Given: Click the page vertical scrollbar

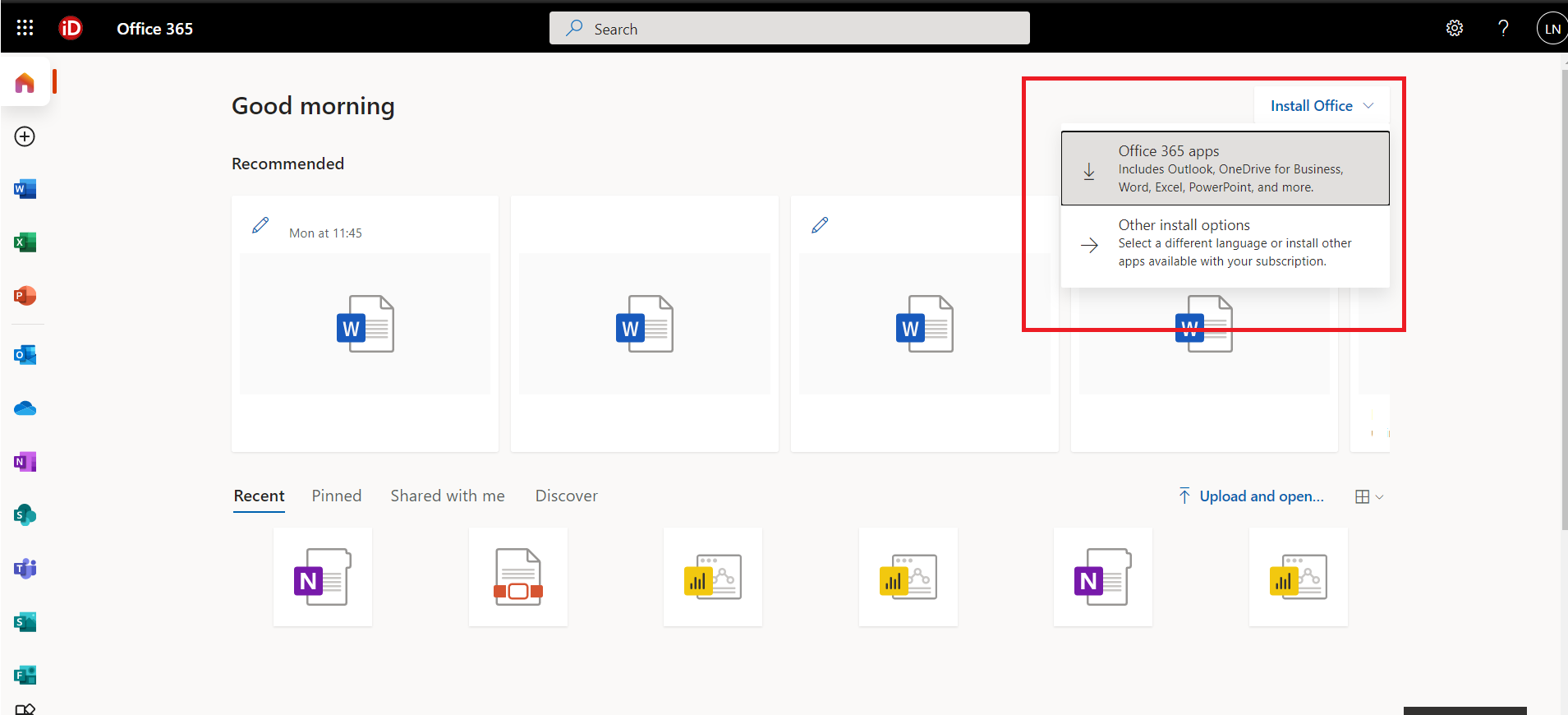Looking at the screenshot, I should click(x=1564, y=299).
